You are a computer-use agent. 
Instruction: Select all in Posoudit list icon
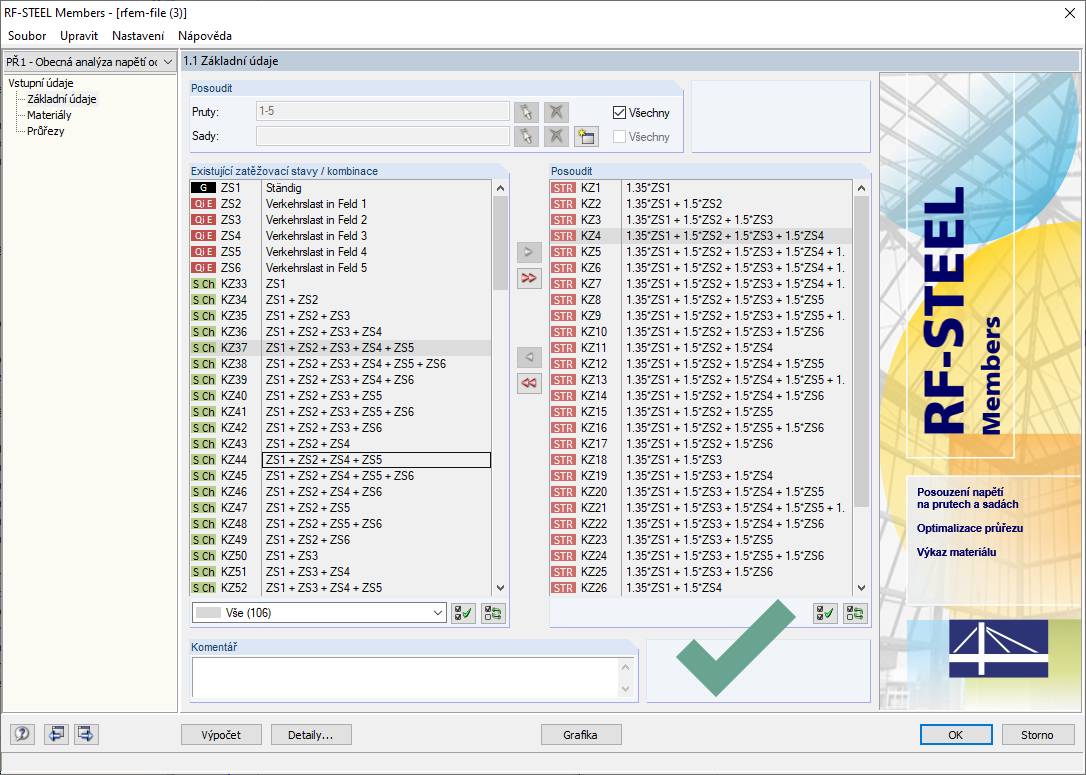[x=825, y=613]
